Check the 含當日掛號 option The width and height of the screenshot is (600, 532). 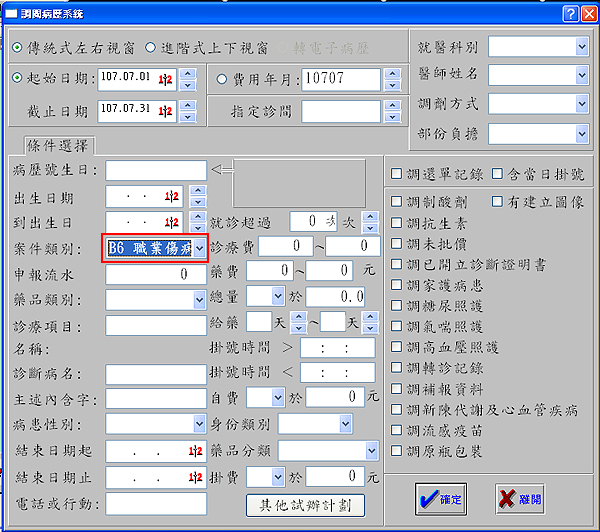500,173
